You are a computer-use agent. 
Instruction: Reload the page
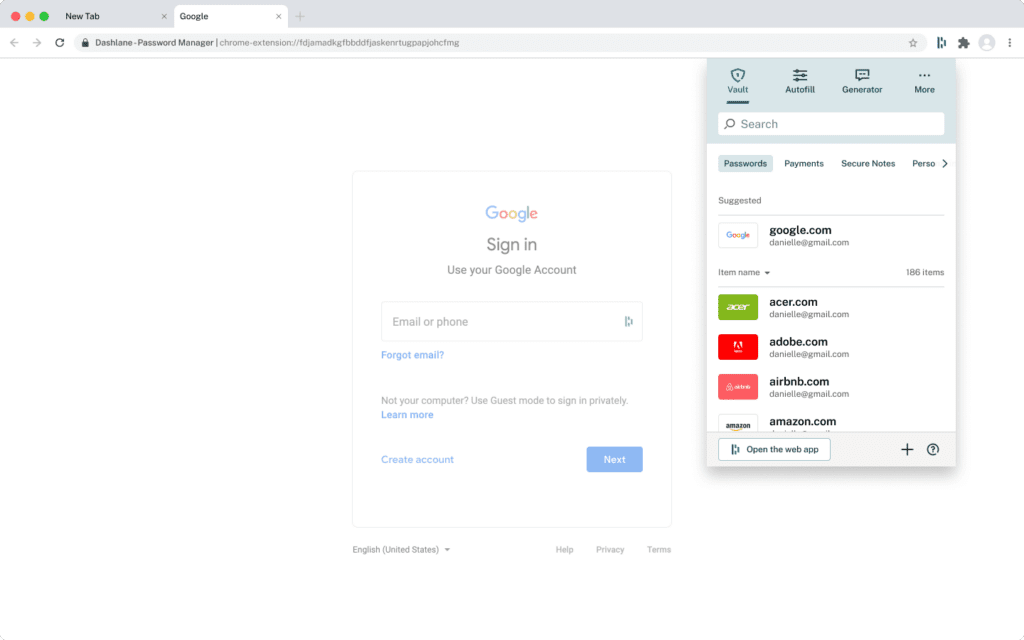(x=60, y=44)
